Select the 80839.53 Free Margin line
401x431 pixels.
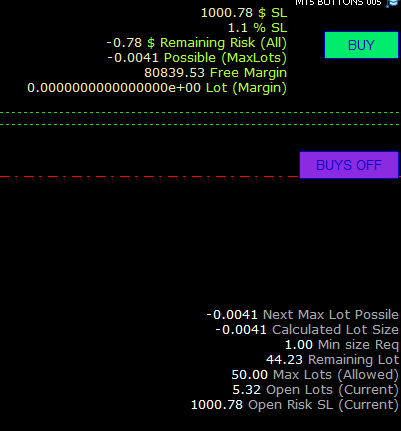tap(215, 73)
